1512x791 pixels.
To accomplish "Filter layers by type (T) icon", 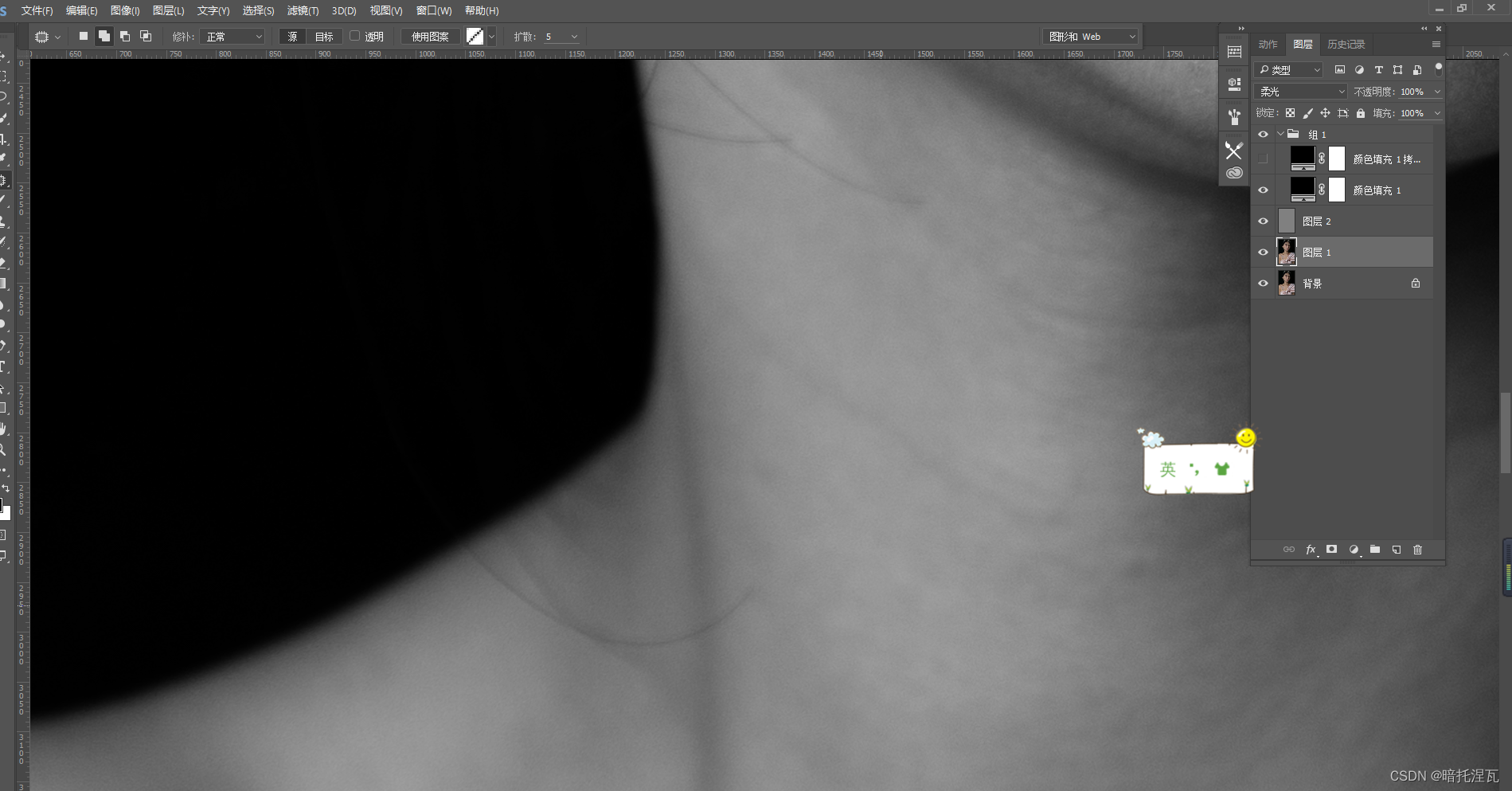I will click(x=1378, y=70).
